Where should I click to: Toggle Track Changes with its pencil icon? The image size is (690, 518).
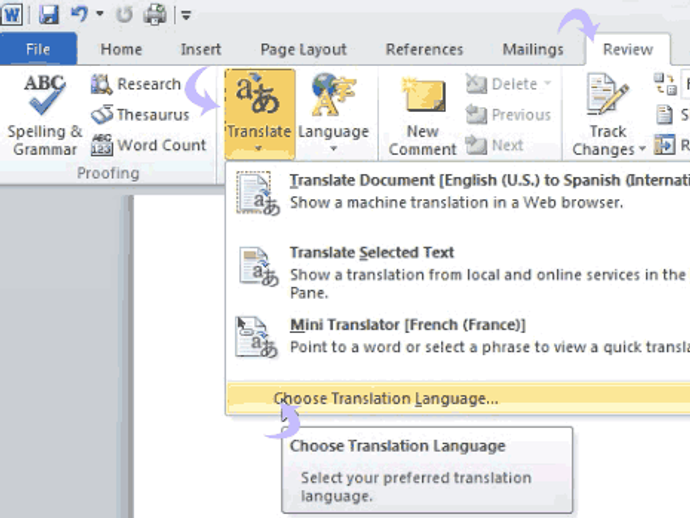pos(608,95)
